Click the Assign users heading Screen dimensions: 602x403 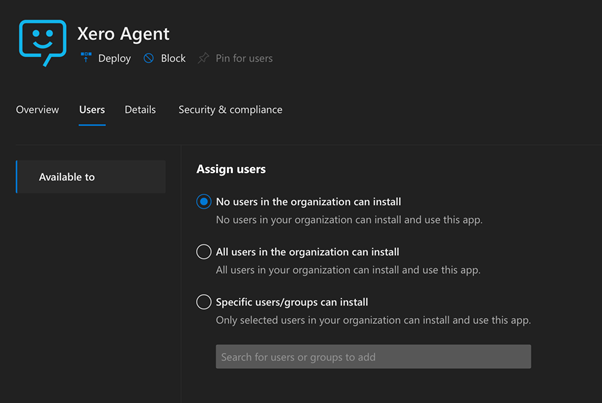point(231,169)
